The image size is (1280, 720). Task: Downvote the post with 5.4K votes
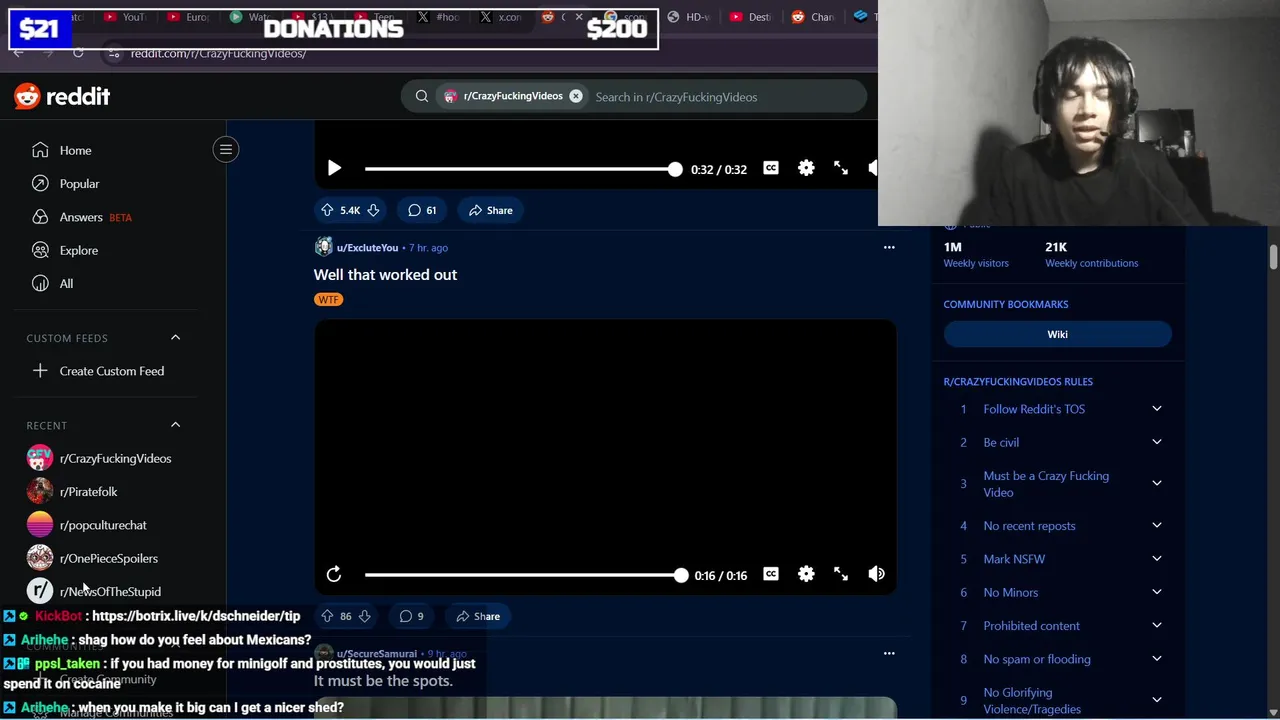pos(373,210)
